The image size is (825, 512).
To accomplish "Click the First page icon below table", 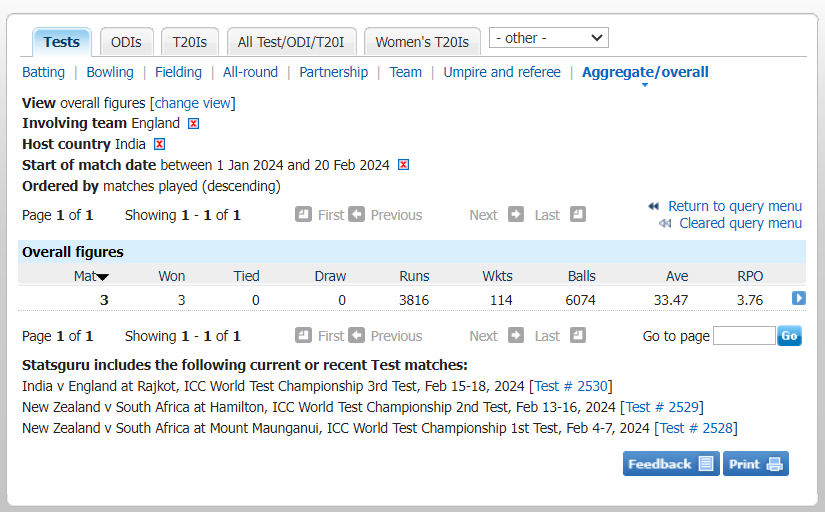I will [x=303, y=335].
